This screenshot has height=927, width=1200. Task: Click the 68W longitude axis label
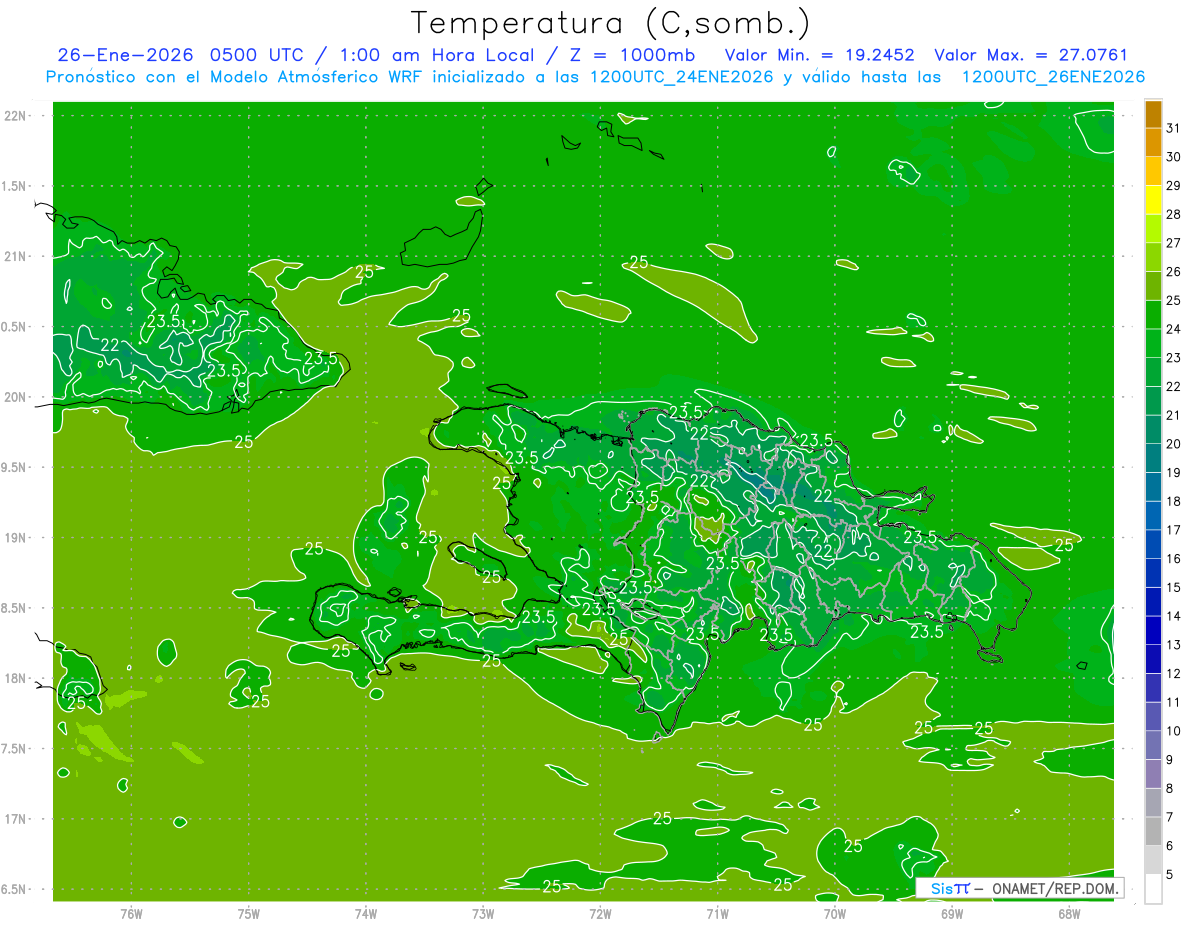(x=1069, y=914)
